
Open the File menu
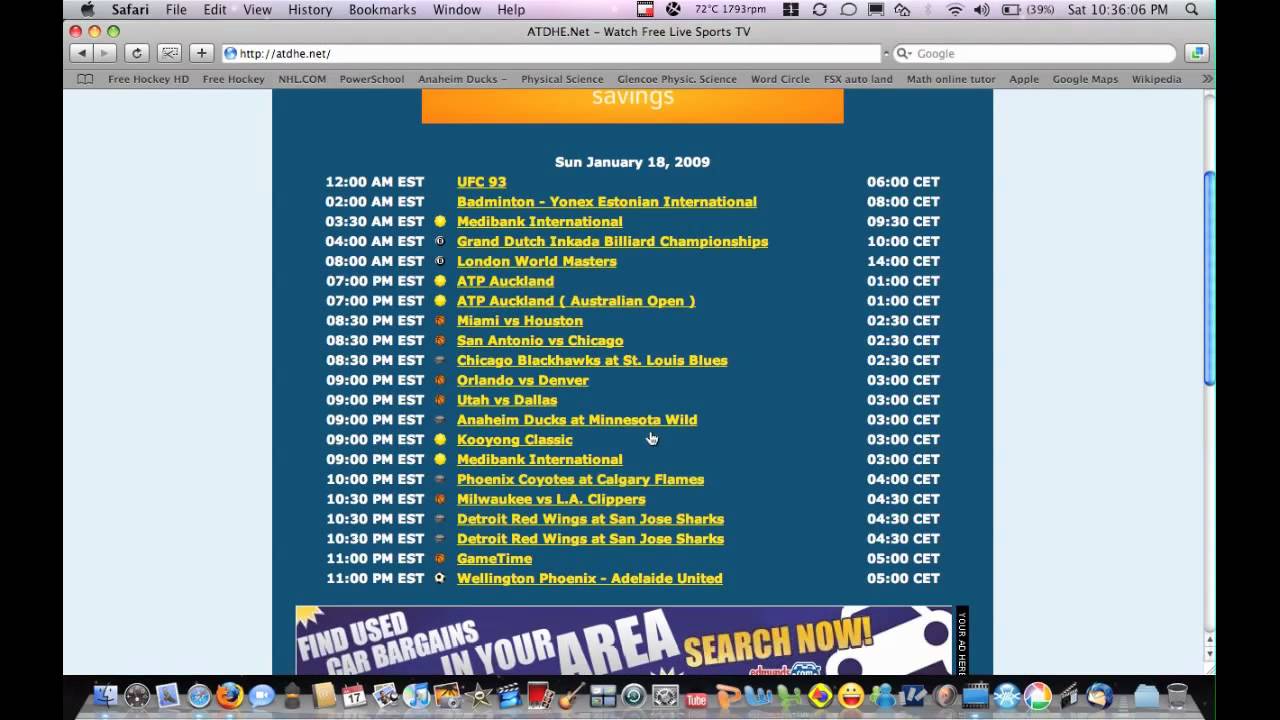click(x=176, y=9)
